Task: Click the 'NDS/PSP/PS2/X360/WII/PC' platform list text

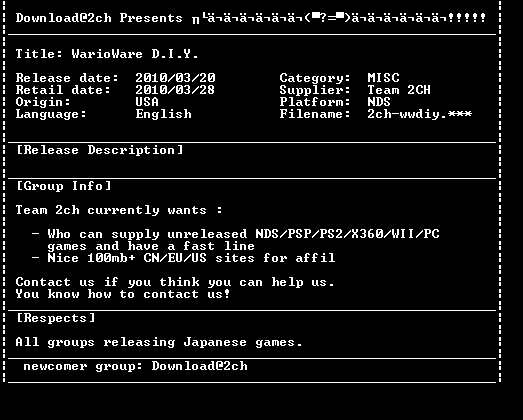Action: tap(347, 234)
